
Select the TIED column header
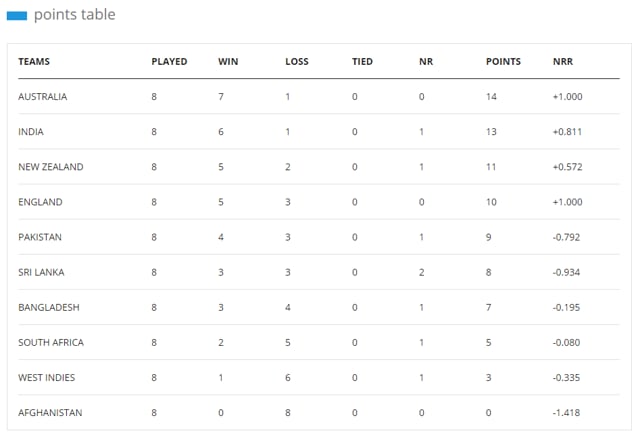coord(362,62)
